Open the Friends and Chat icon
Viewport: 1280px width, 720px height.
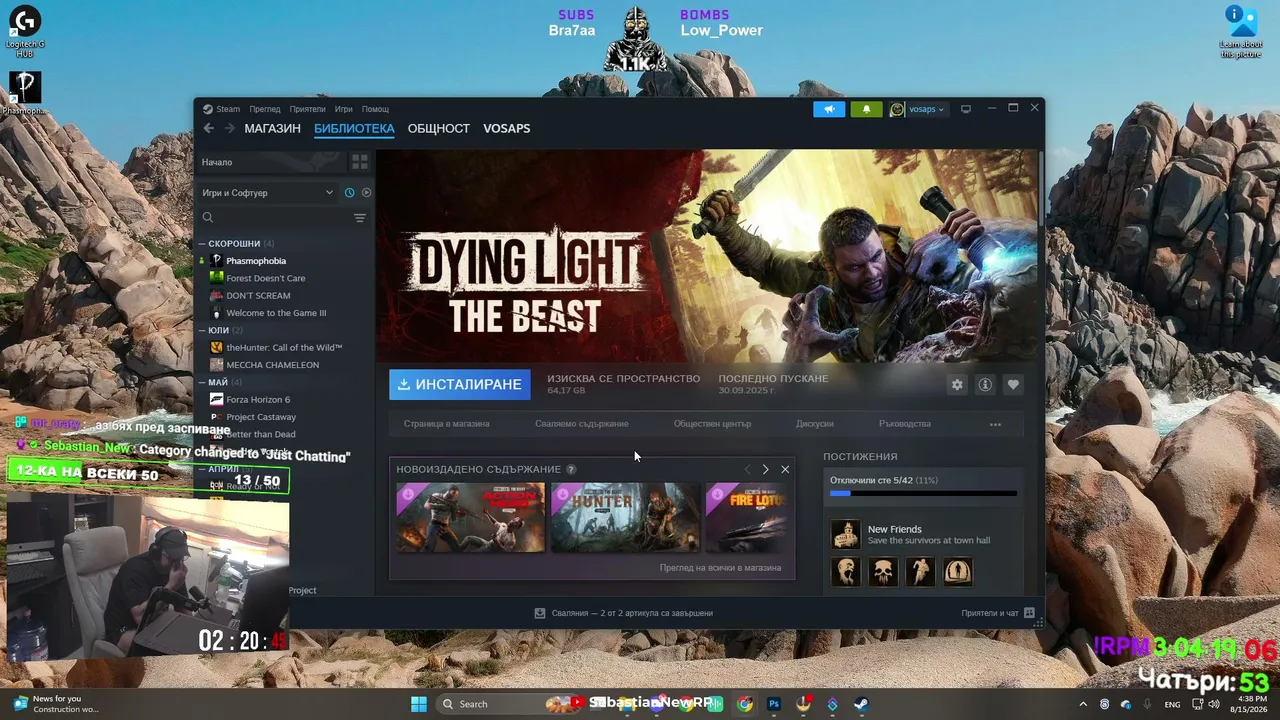(1029, 613)
